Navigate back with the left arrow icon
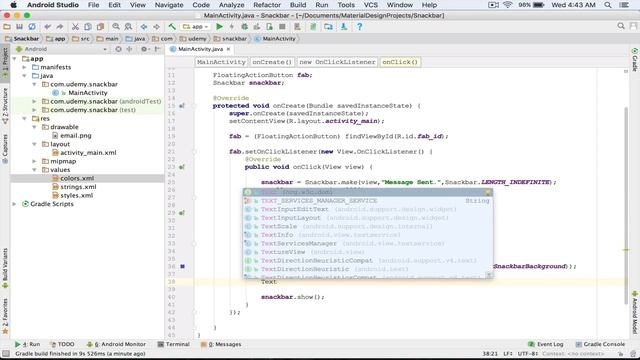640x360 pixels. click(144, 27)
